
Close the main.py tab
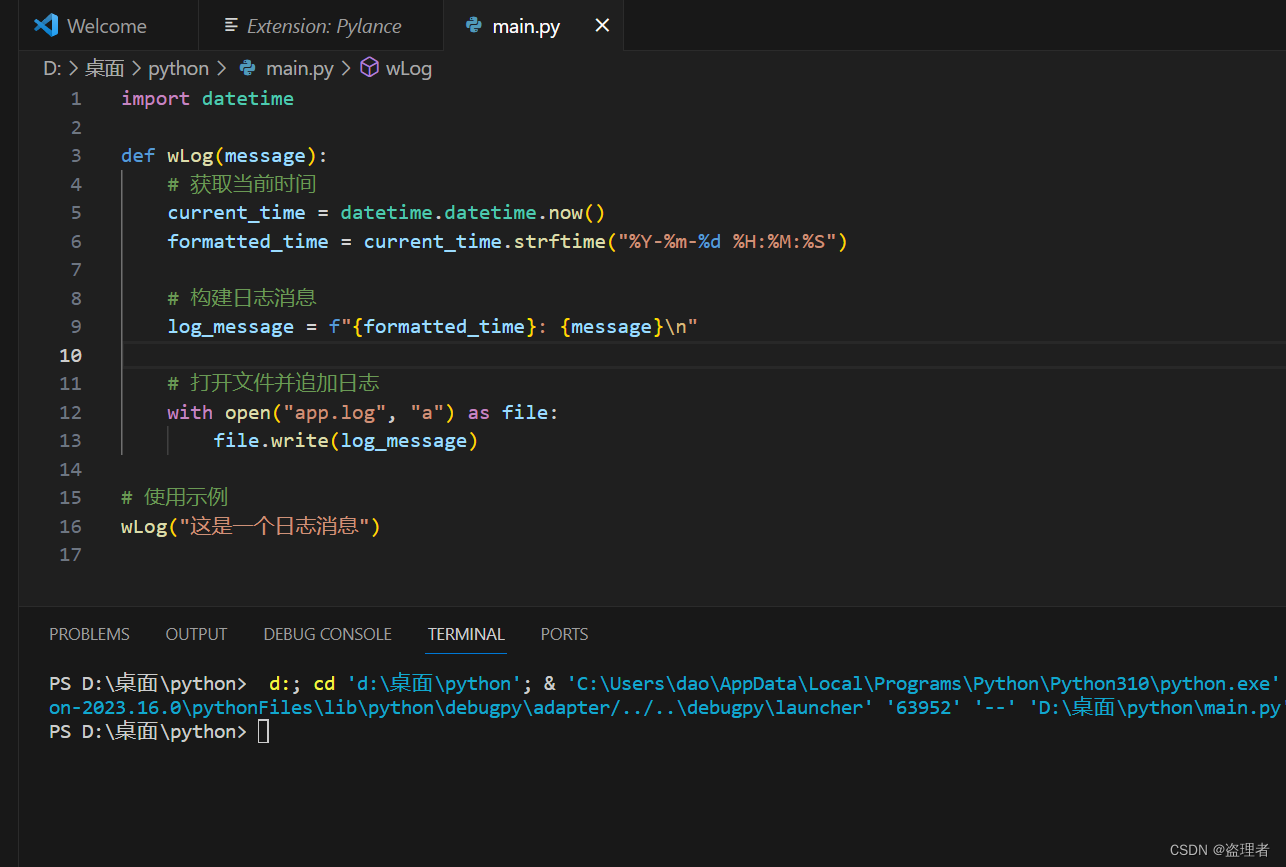pos(602,25)
